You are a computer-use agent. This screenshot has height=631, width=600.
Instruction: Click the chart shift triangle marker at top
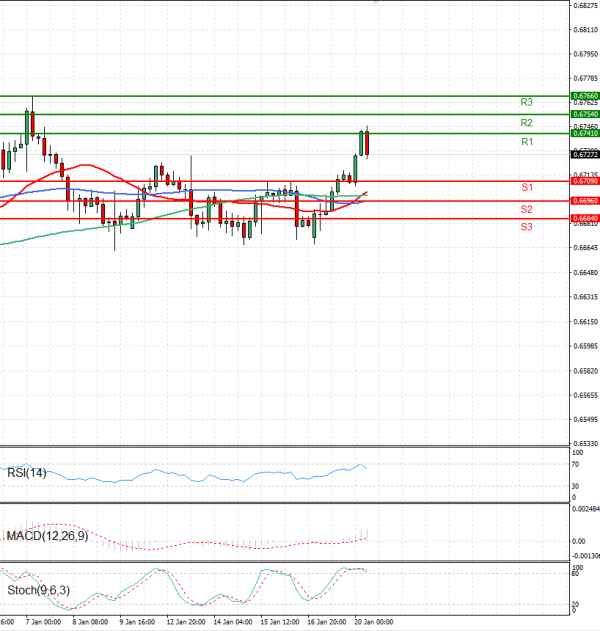coord(376,3)
